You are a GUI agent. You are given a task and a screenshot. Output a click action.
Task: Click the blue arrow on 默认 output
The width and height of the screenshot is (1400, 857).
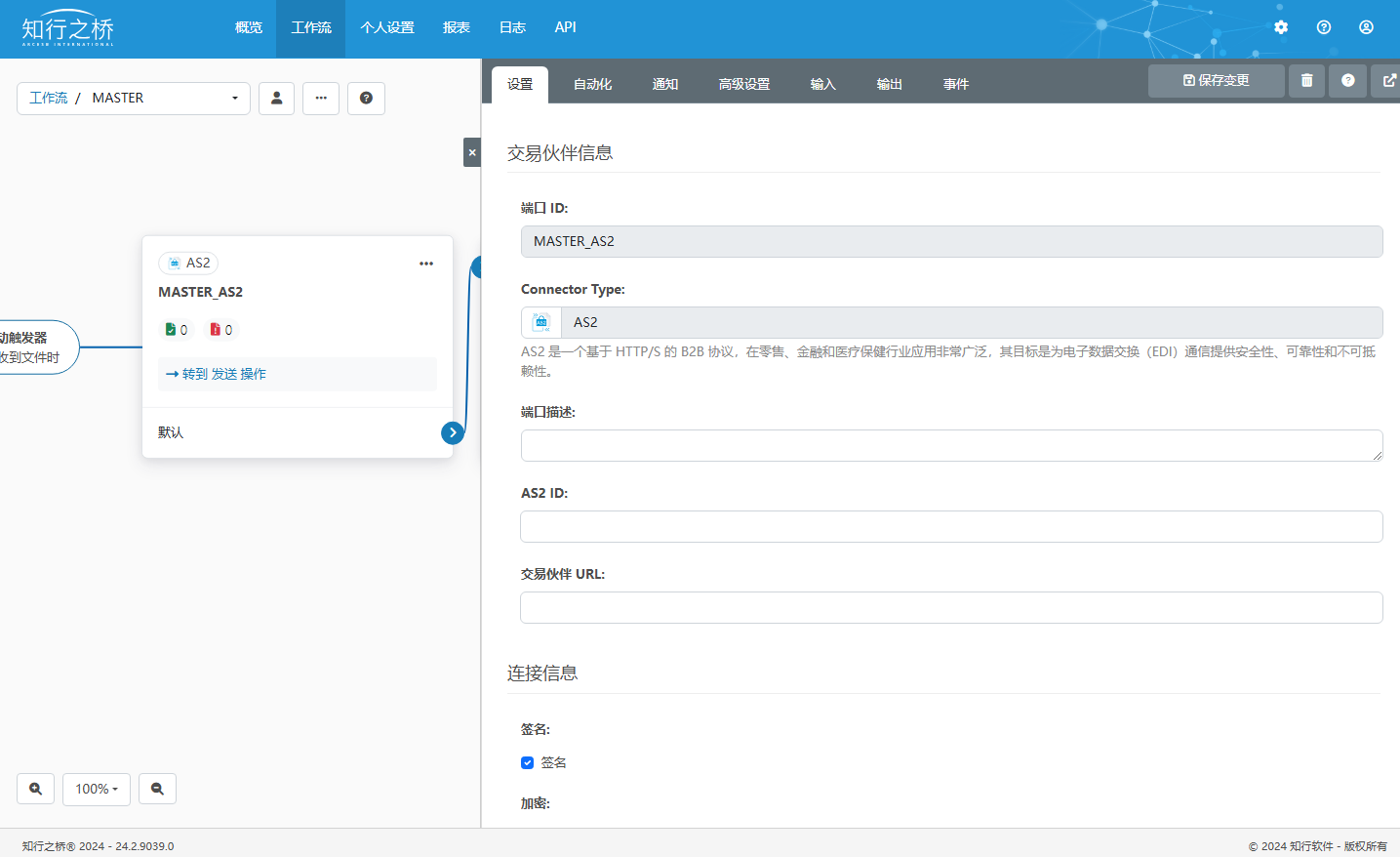tap(453, 432)
